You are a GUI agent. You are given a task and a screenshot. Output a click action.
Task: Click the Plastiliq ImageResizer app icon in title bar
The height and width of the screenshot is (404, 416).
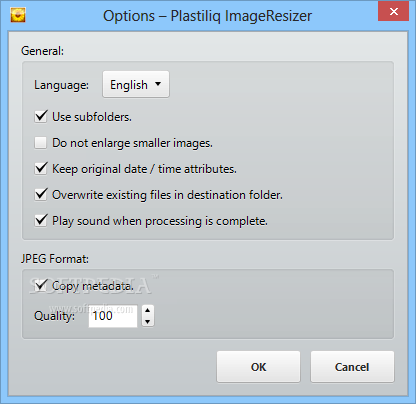18,16
